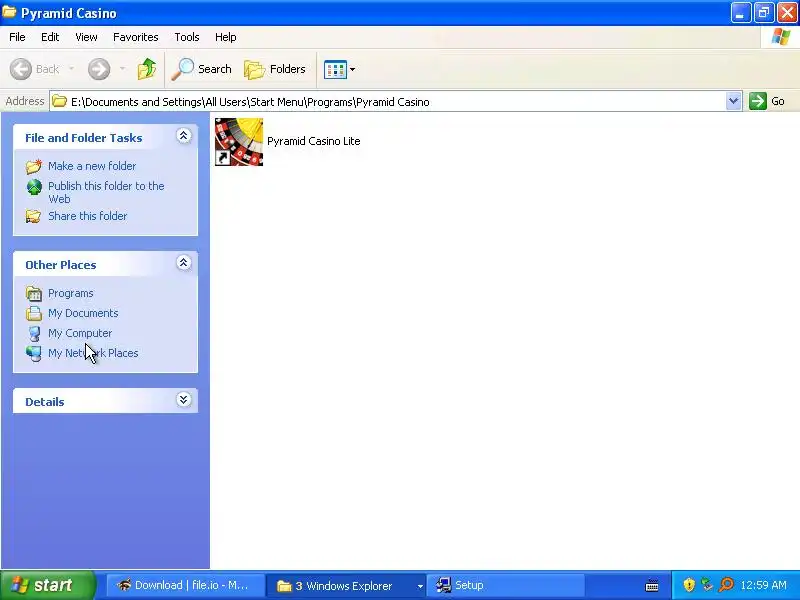Select the Pyramid Casino Lite file name
This screenshot has height=600, width=800.
313,141
